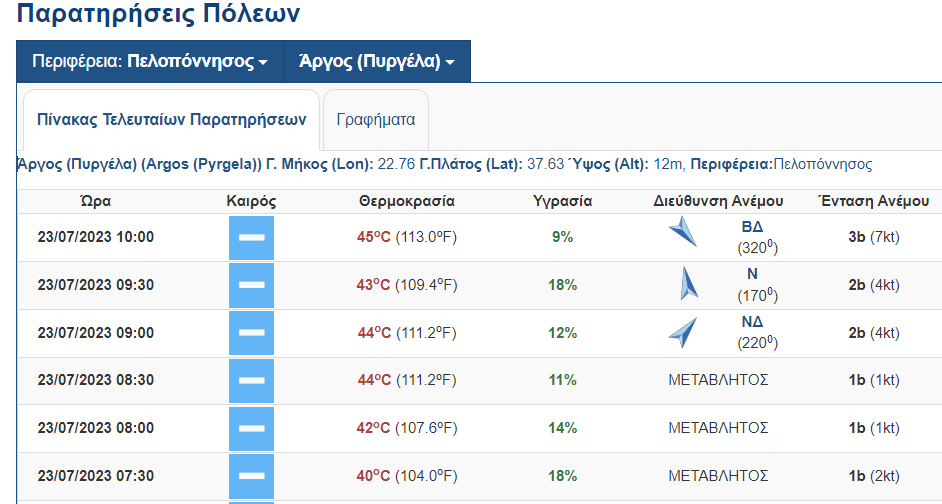
Task: Click the ΝΔ wind direction arrow icon
Action: click(683, 332)
